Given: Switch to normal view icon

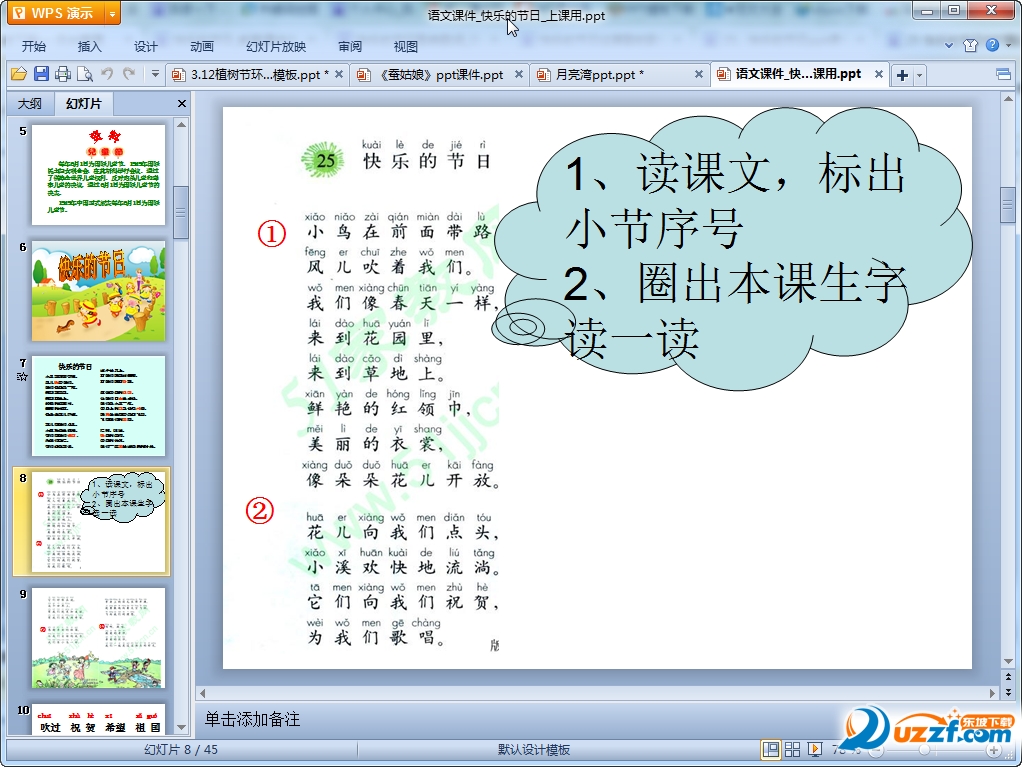Looking at the screenshot, I should (x=770, y=750).
